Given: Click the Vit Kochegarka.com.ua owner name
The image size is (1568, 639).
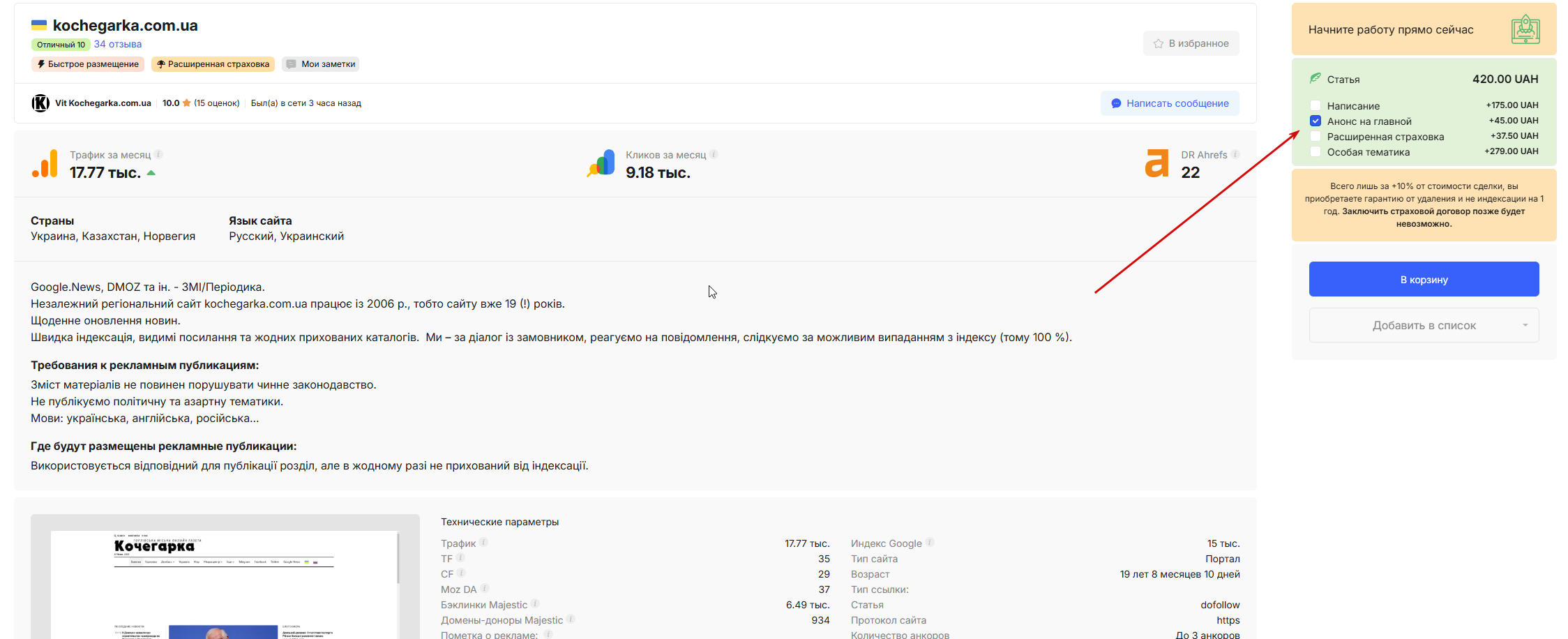Looking at the screenshot, I should point(103,103).
